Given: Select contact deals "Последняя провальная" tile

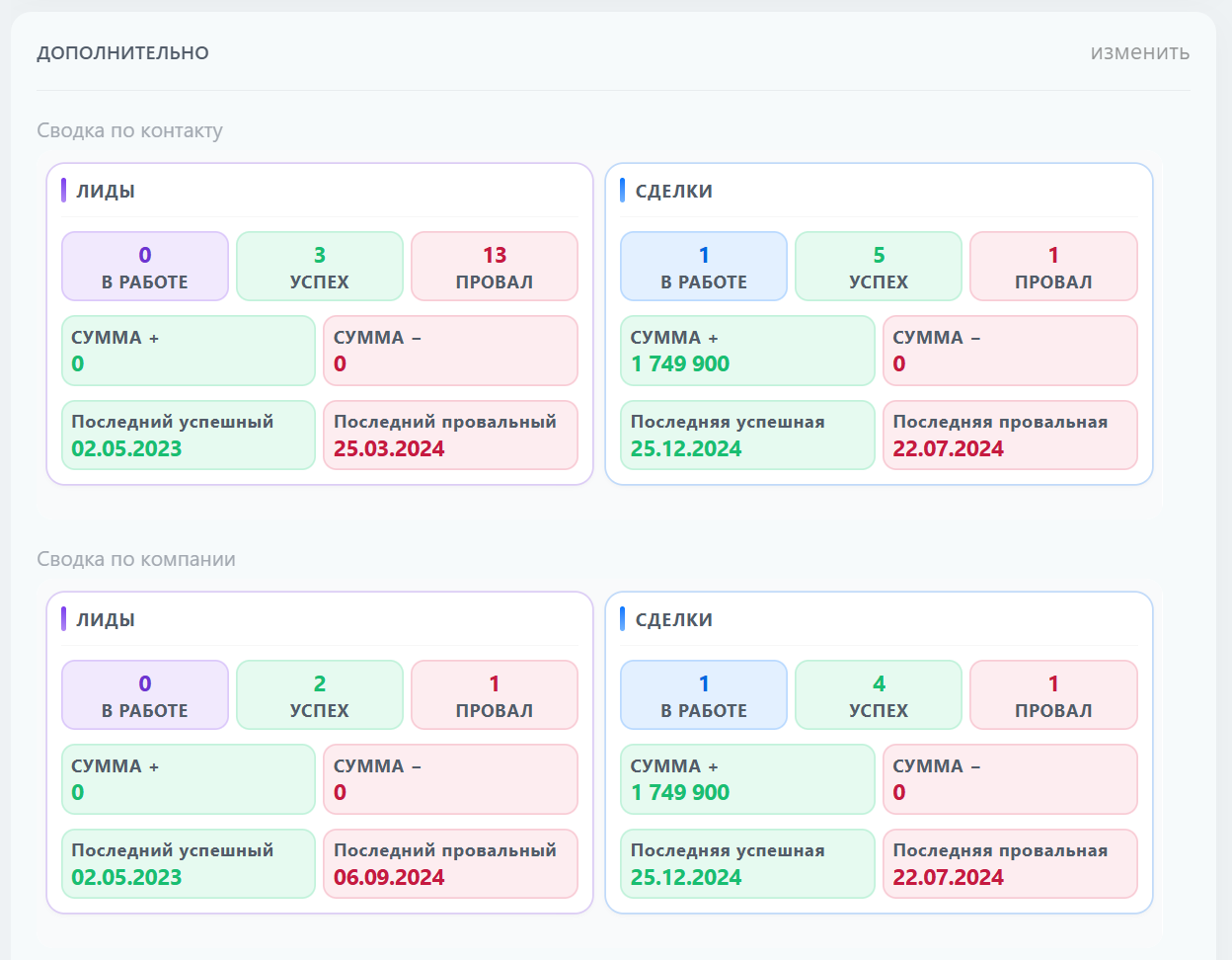Looking at the screenshot, I should [1009, 436].
